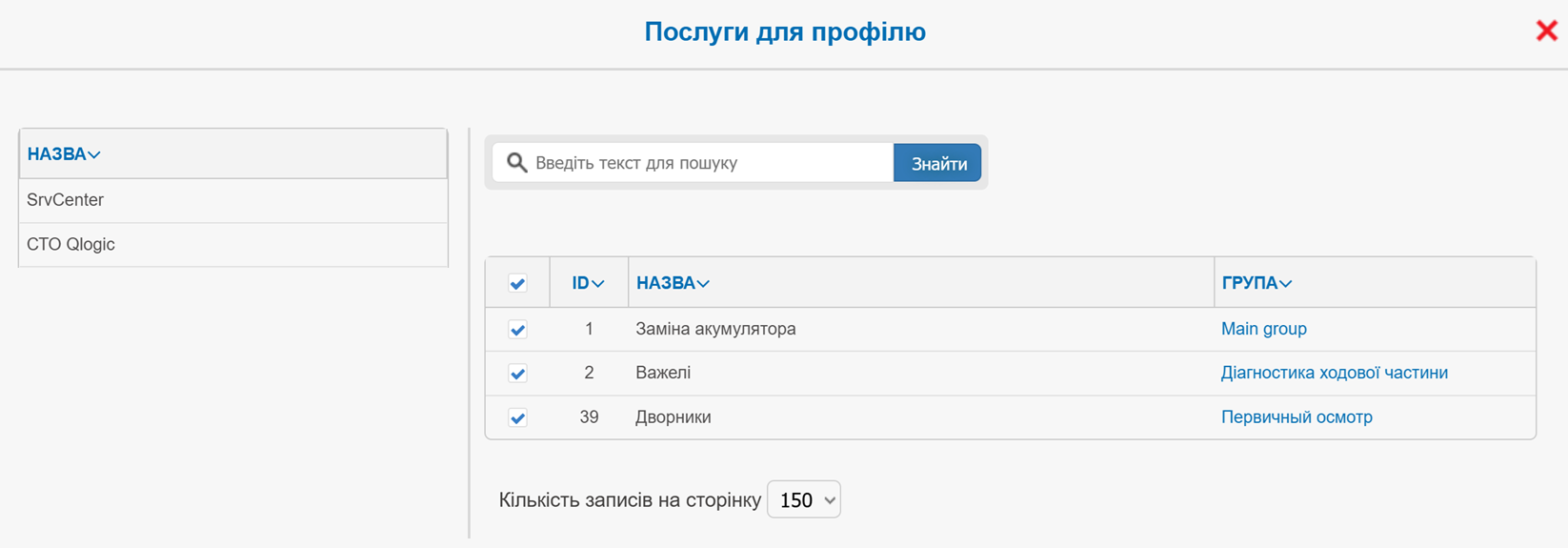1568x548 pixels.
Task: Close the dialog with red X
Action: coord(1546,30)
